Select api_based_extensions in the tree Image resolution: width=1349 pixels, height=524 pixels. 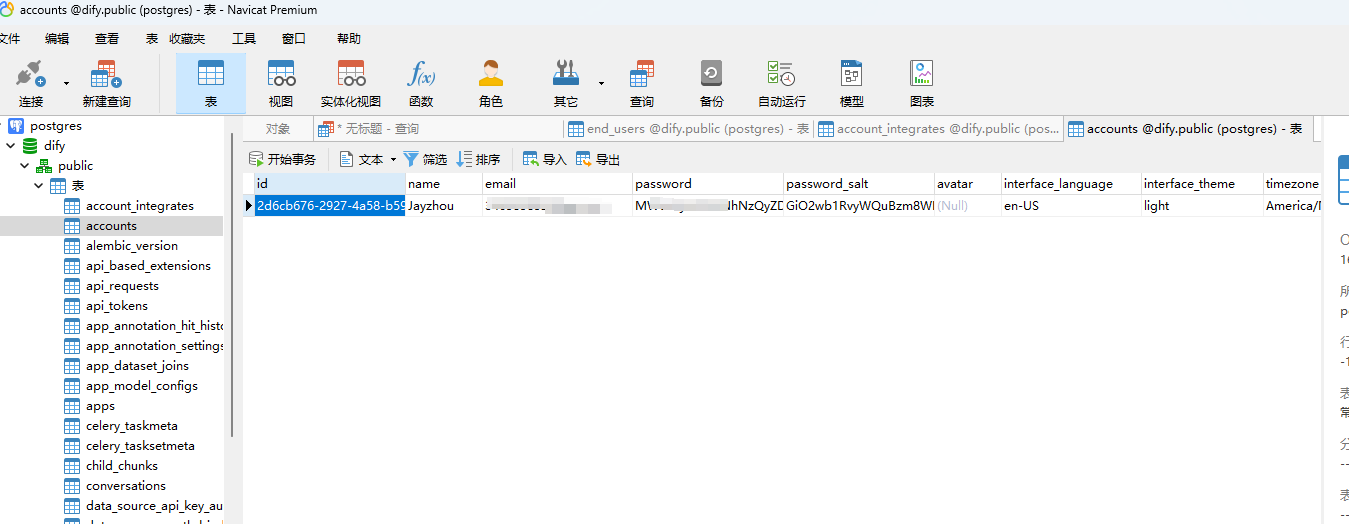(x=148, y=266)
